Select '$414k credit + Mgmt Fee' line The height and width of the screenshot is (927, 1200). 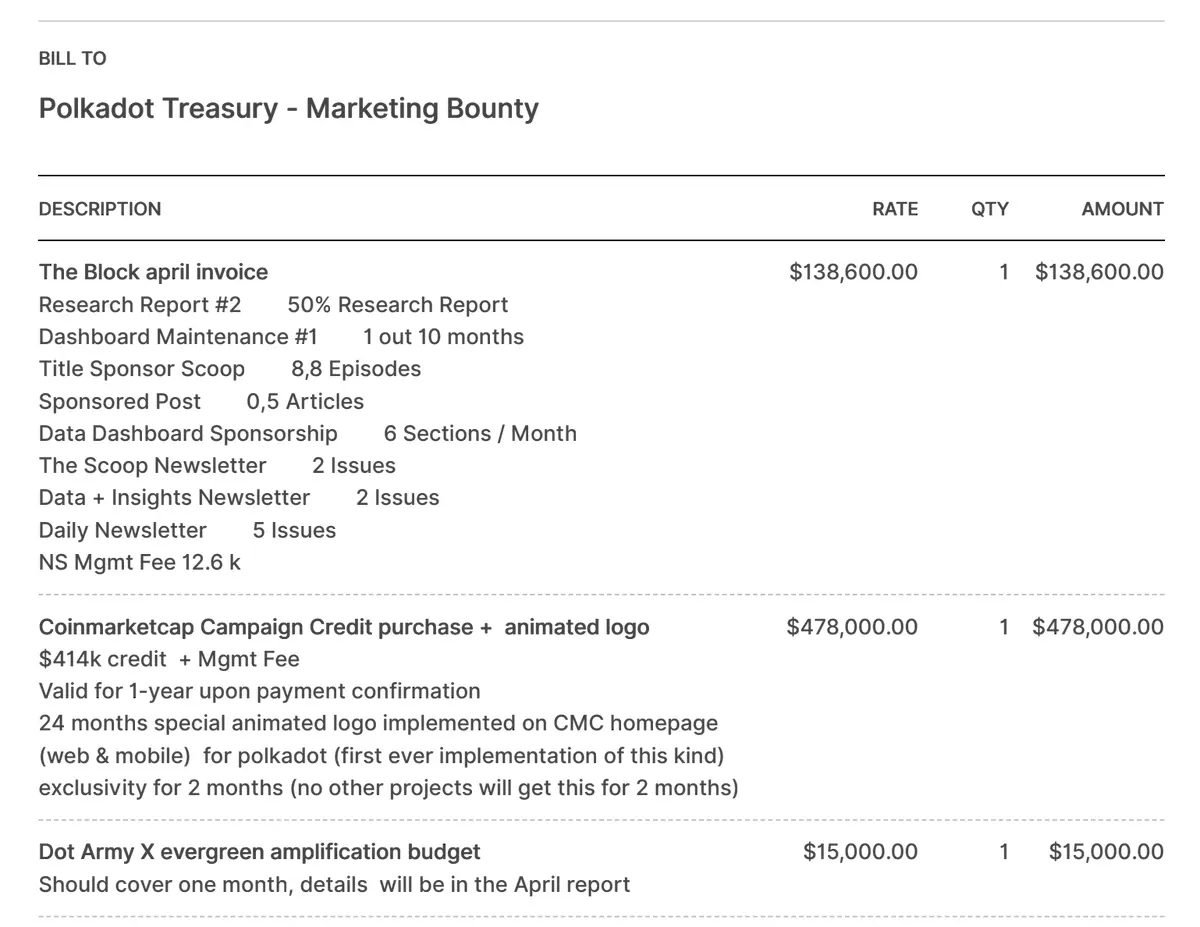(x=169, y=659)
